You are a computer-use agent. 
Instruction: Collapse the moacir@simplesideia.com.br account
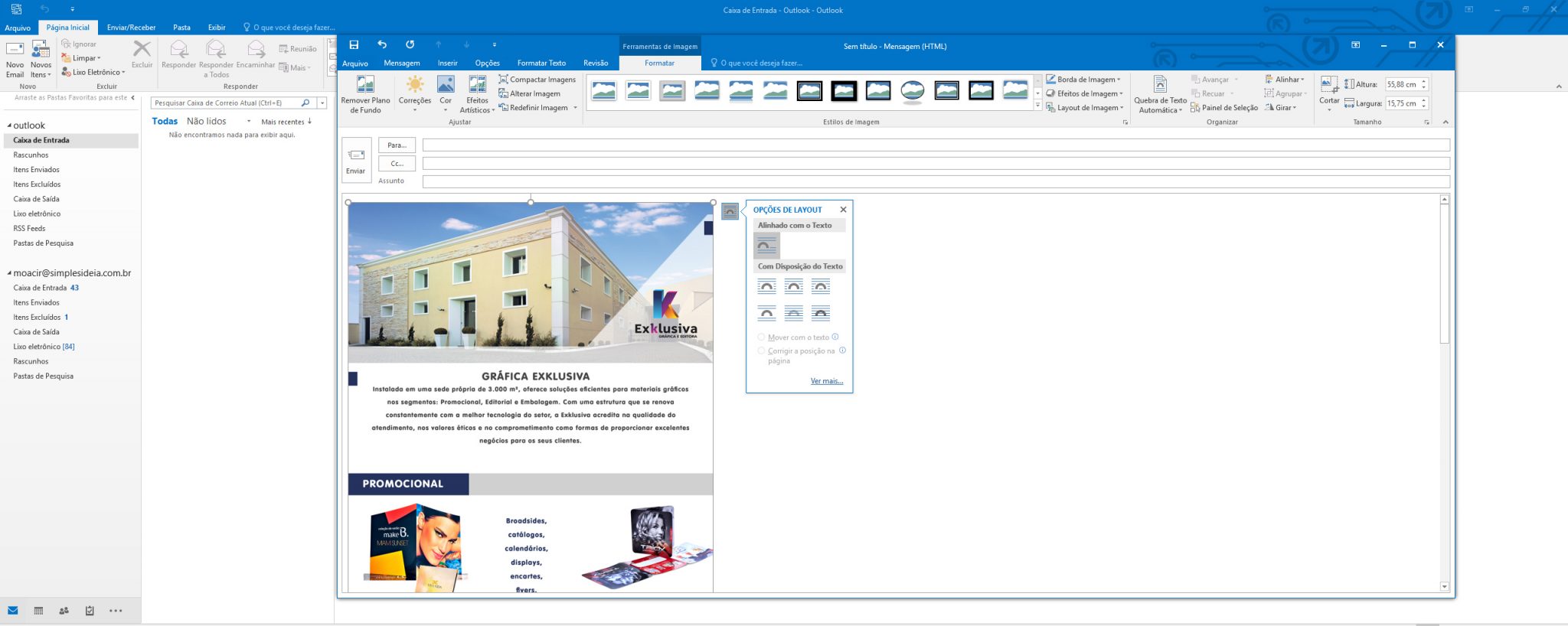(9, 273)
